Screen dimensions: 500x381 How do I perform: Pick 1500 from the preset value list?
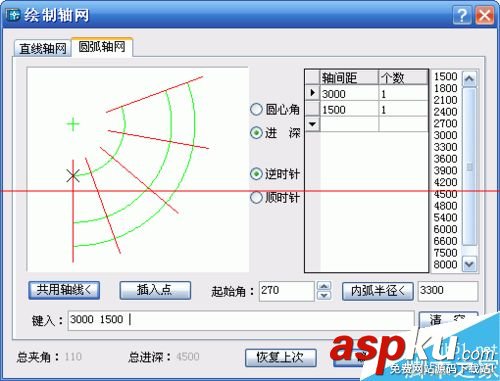(x=445, y=76)
